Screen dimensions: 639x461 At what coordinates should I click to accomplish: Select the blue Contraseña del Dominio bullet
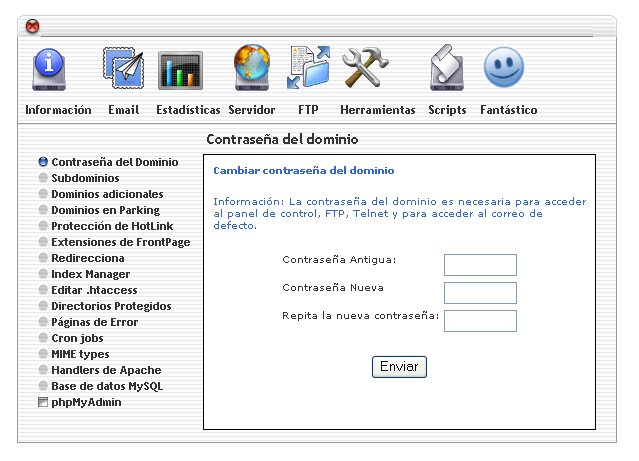[43, 161]
